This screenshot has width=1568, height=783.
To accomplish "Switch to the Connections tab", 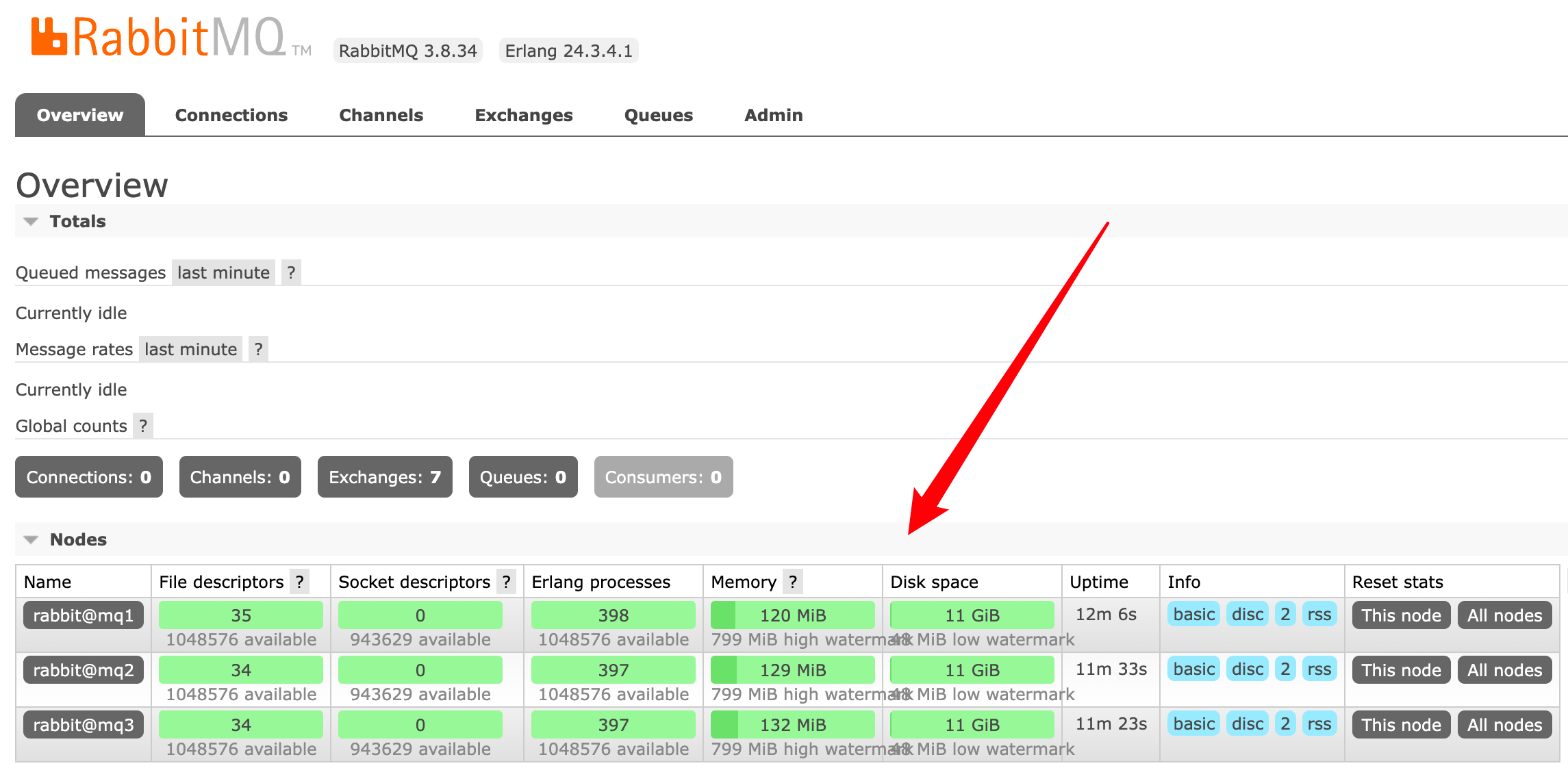I will pyautogui.click(x=231, y=115).
